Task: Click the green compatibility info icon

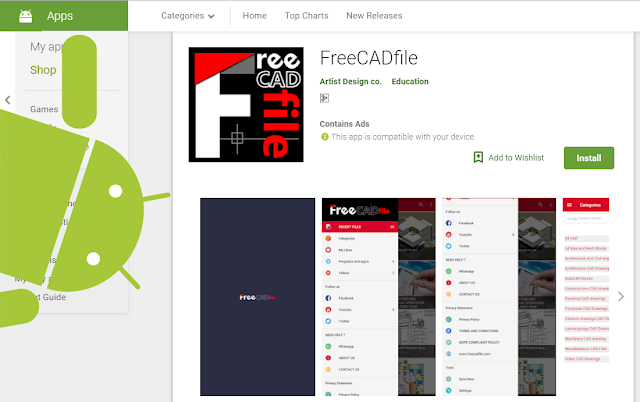Action: click(324, 137)
